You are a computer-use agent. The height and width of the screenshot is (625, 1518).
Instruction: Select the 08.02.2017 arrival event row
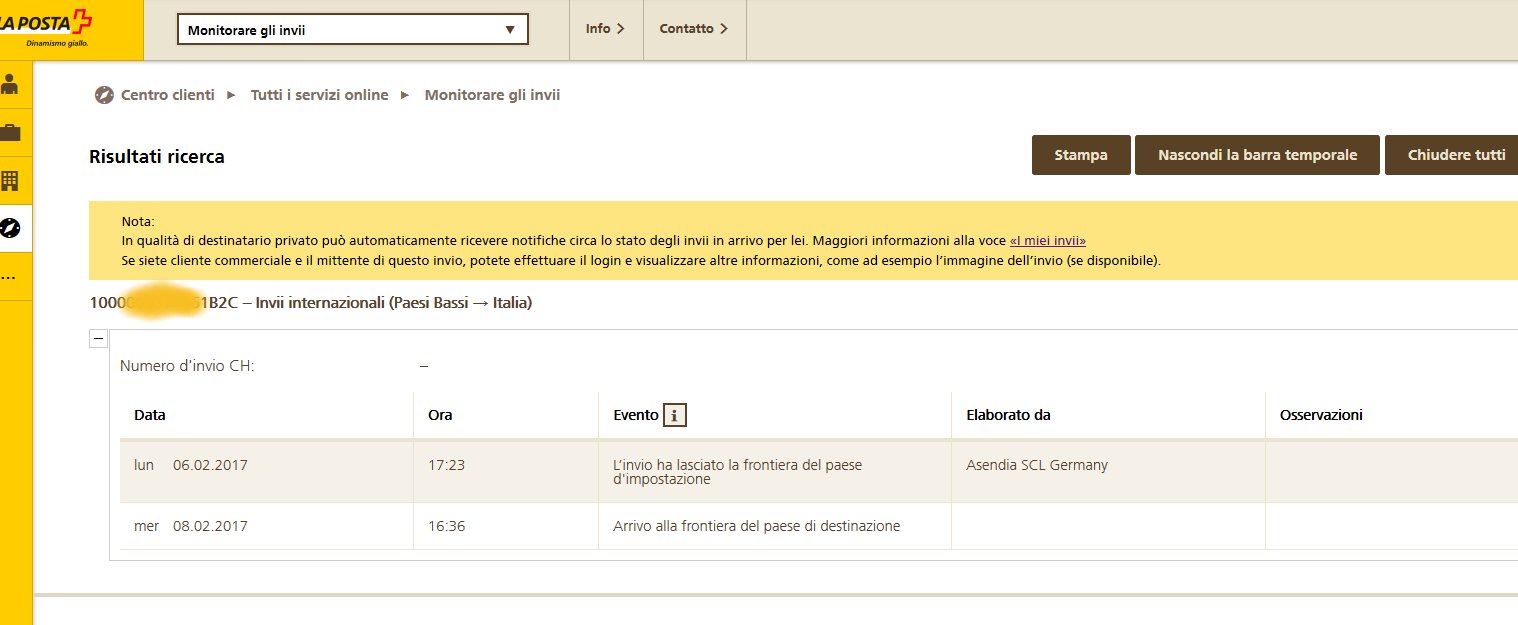click(x=755, y=526)
